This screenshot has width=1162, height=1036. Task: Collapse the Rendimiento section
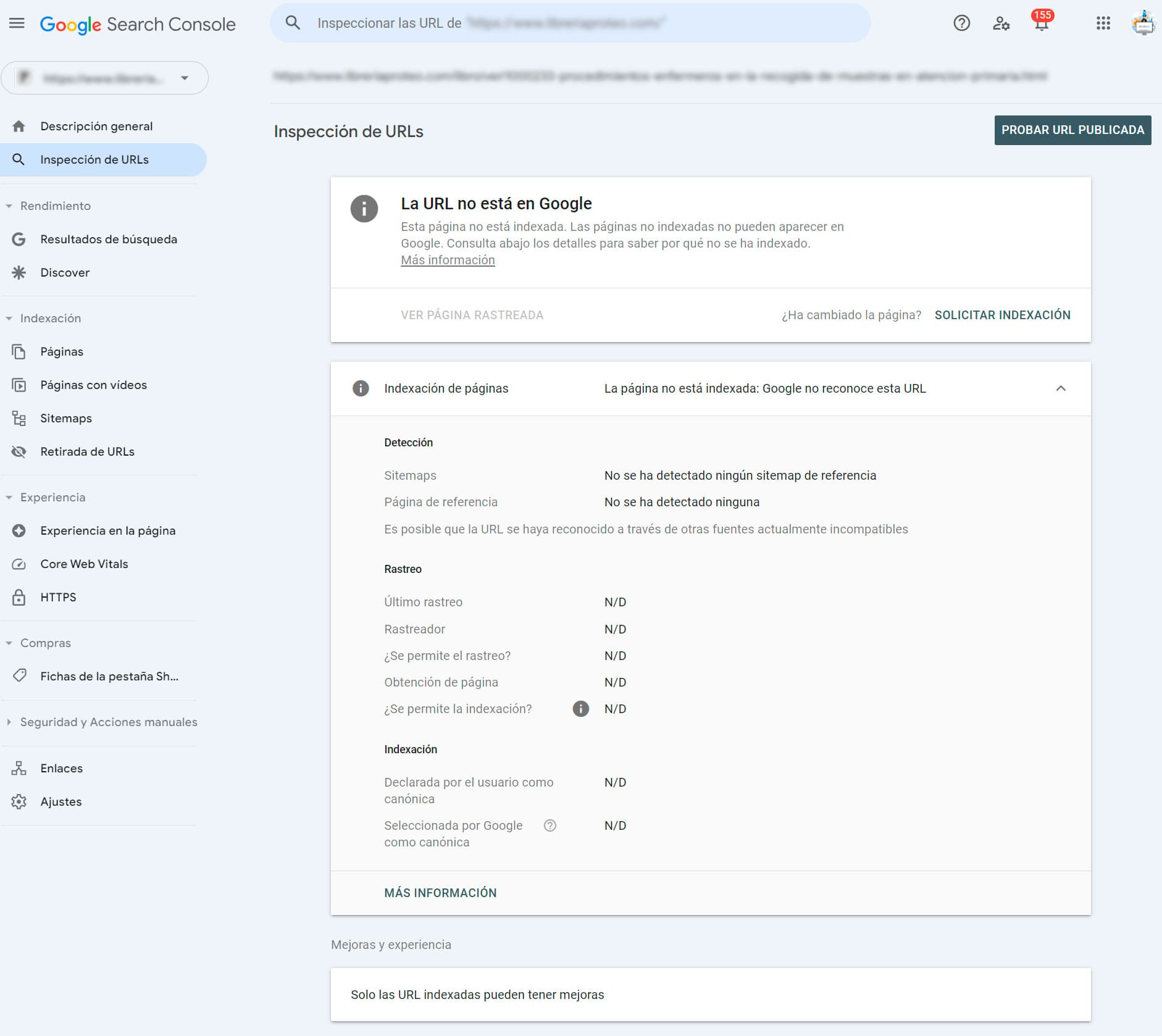9,206
